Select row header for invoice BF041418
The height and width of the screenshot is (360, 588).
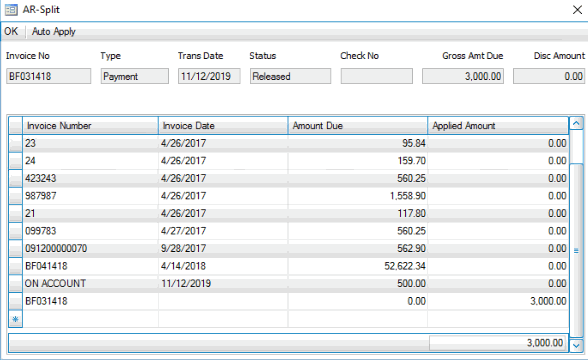(x=15, y=266)
